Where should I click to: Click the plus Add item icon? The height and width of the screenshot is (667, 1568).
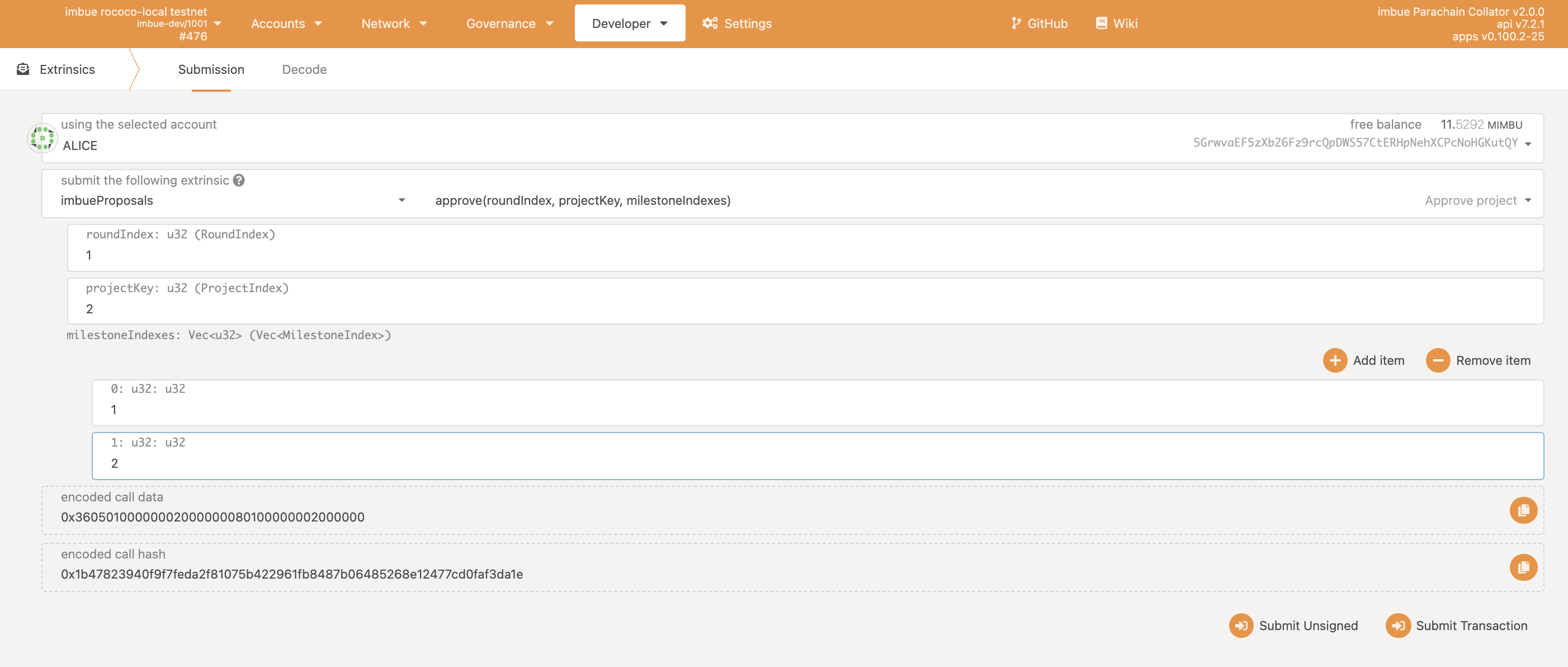[x=1334, y=360]
